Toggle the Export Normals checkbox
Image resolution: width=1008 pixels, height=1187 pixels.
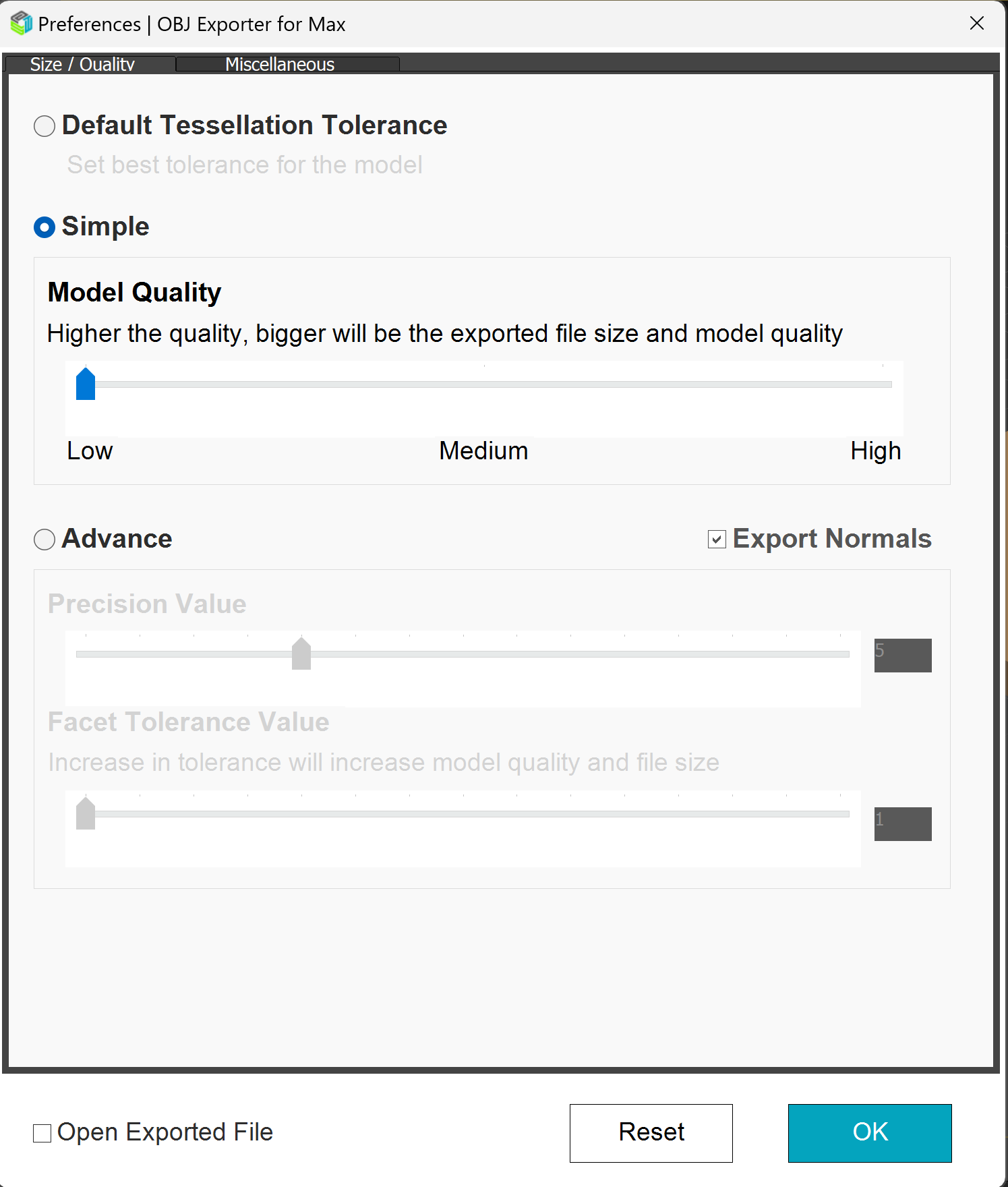click(x=717, y=540)
